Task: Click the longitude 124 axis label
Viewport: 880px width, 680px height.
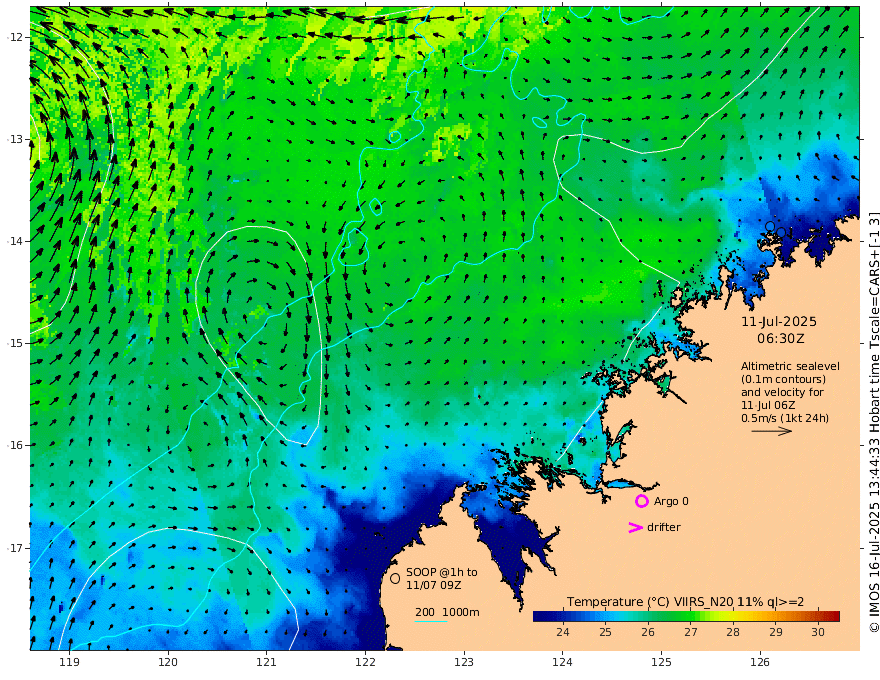Action: [562, 662]
